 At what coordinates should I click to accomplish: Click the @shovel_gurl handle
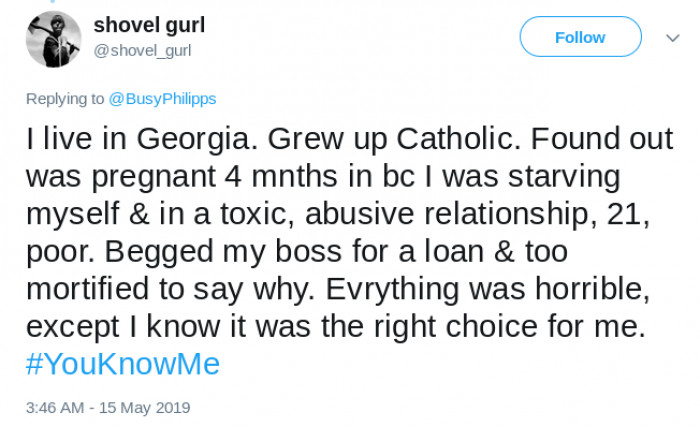tap(142, 50)
